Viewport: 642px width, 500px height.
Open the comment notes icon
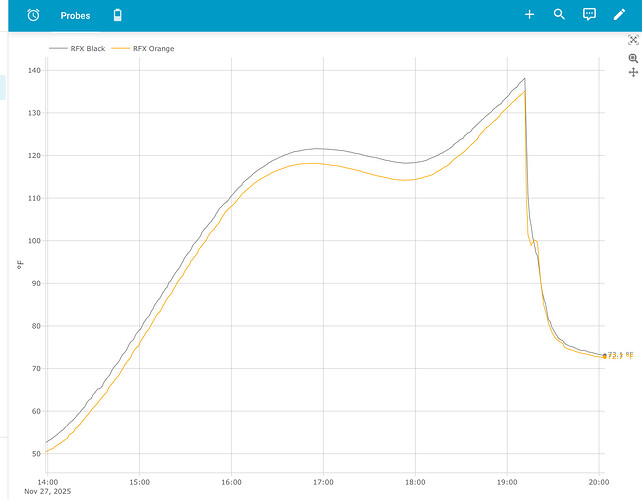click(x=589, y=14)
